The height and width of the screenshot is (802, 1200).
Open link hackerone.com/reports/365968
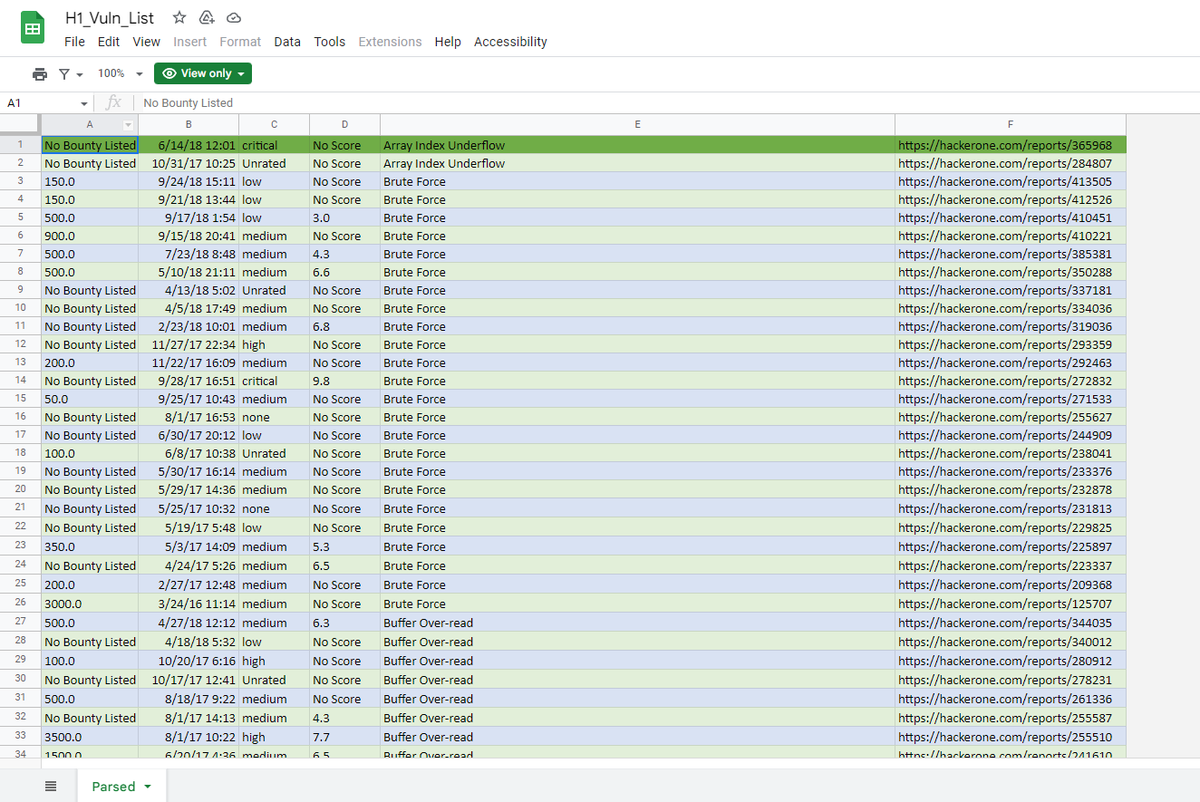(1005, 145)
